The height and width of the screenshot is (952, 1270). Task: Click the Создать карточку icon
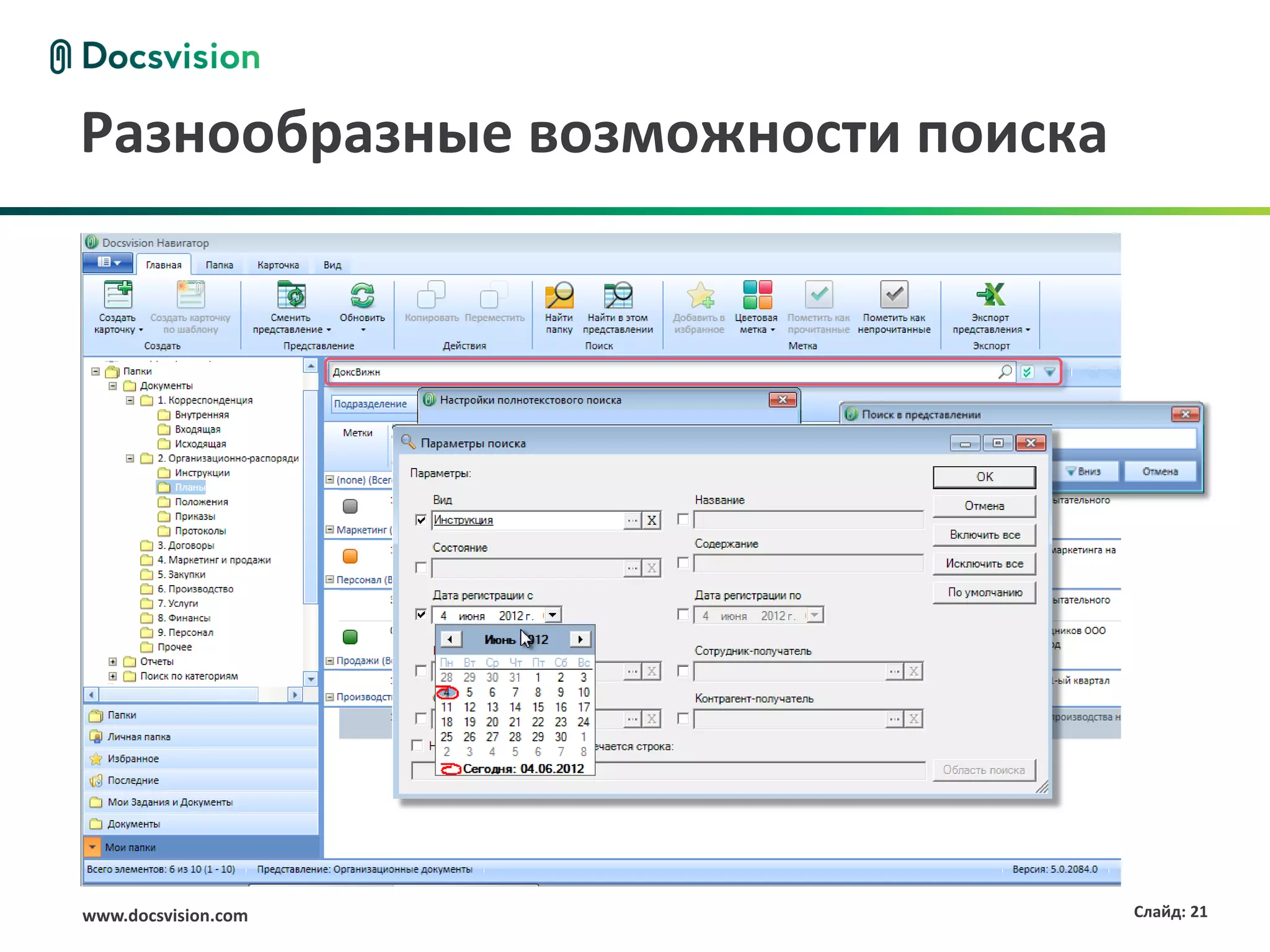[x=118, y=295]
